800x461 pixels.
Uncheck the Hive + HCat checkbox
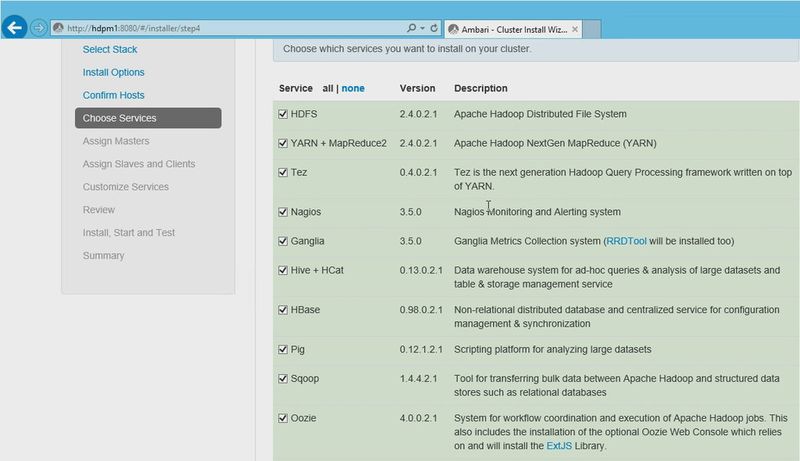283,270
